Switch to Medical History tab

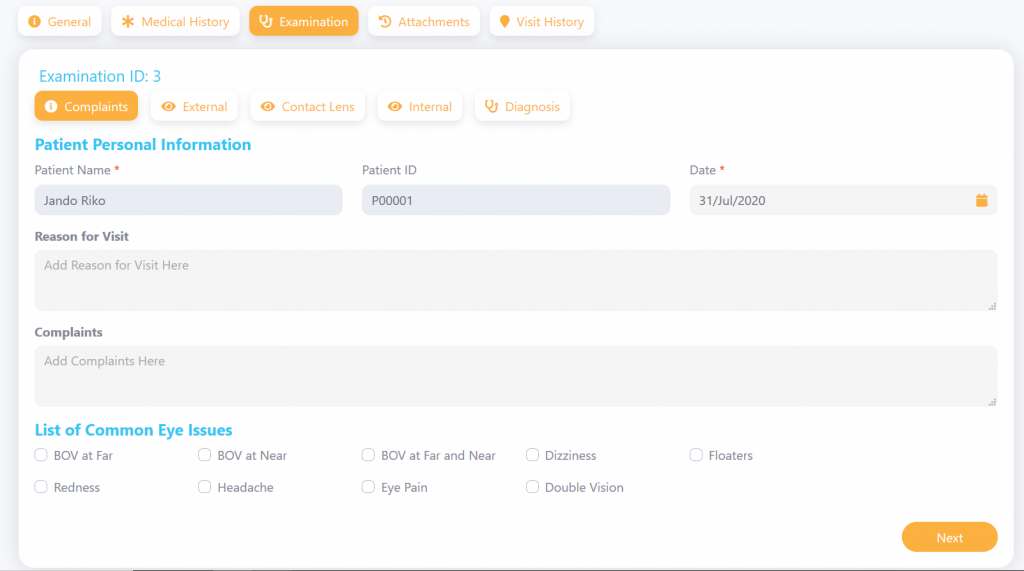pos(175,22)
